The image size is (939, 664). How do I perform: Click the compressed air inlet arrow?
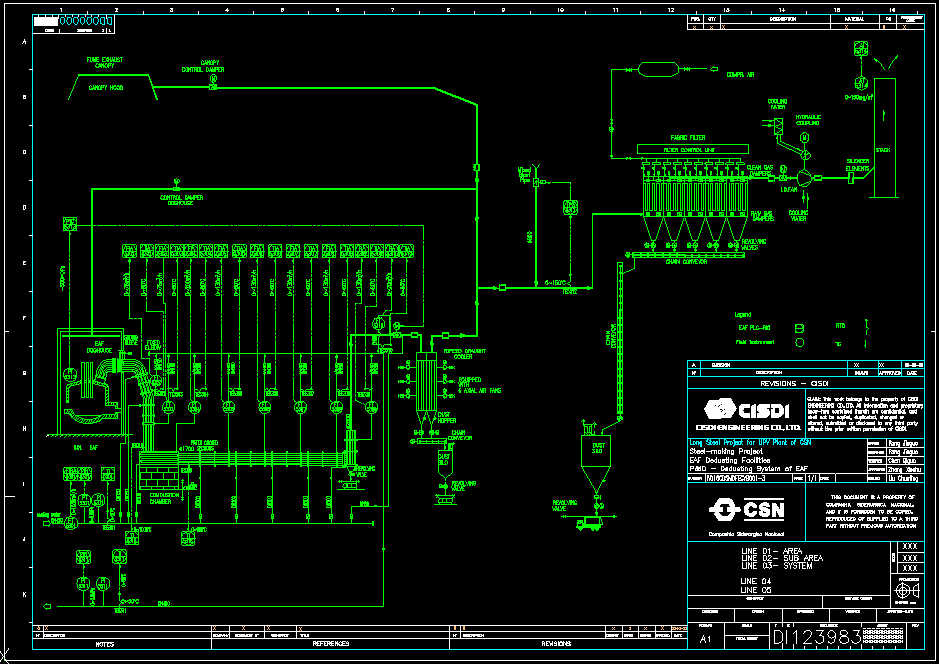pyautogui.click(x=713, y=69)
